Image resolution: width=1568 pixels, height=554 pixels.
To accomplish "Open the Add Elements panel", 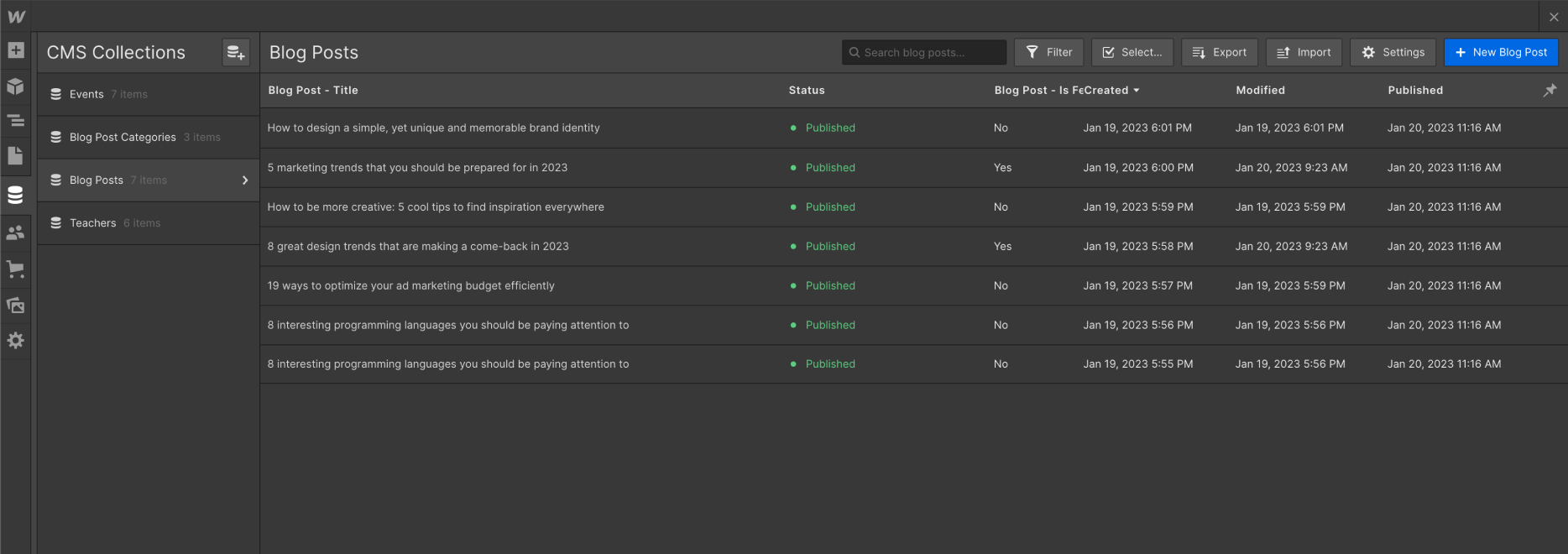I will (16, 50).
